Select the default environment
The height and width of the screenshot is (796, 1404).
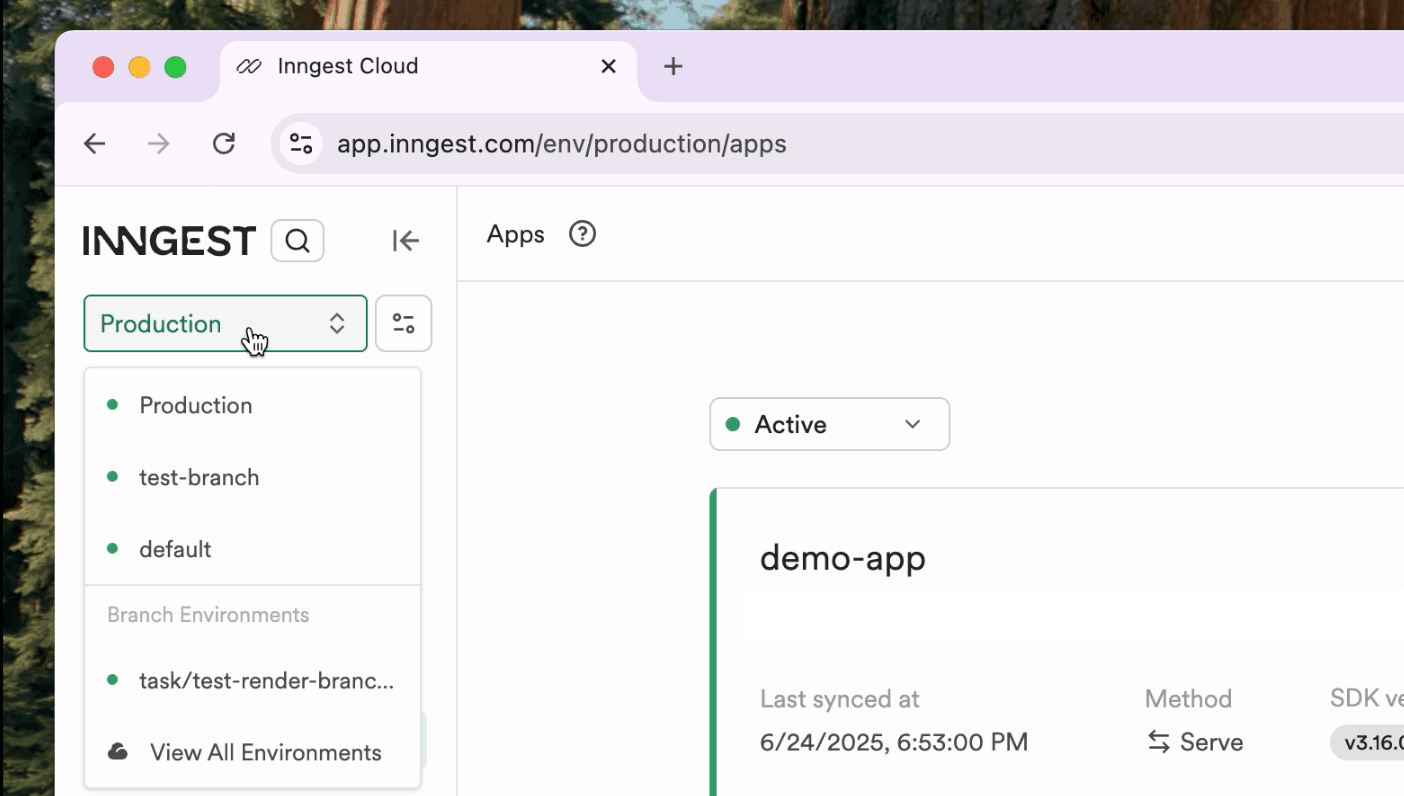(x=175, y=549)
